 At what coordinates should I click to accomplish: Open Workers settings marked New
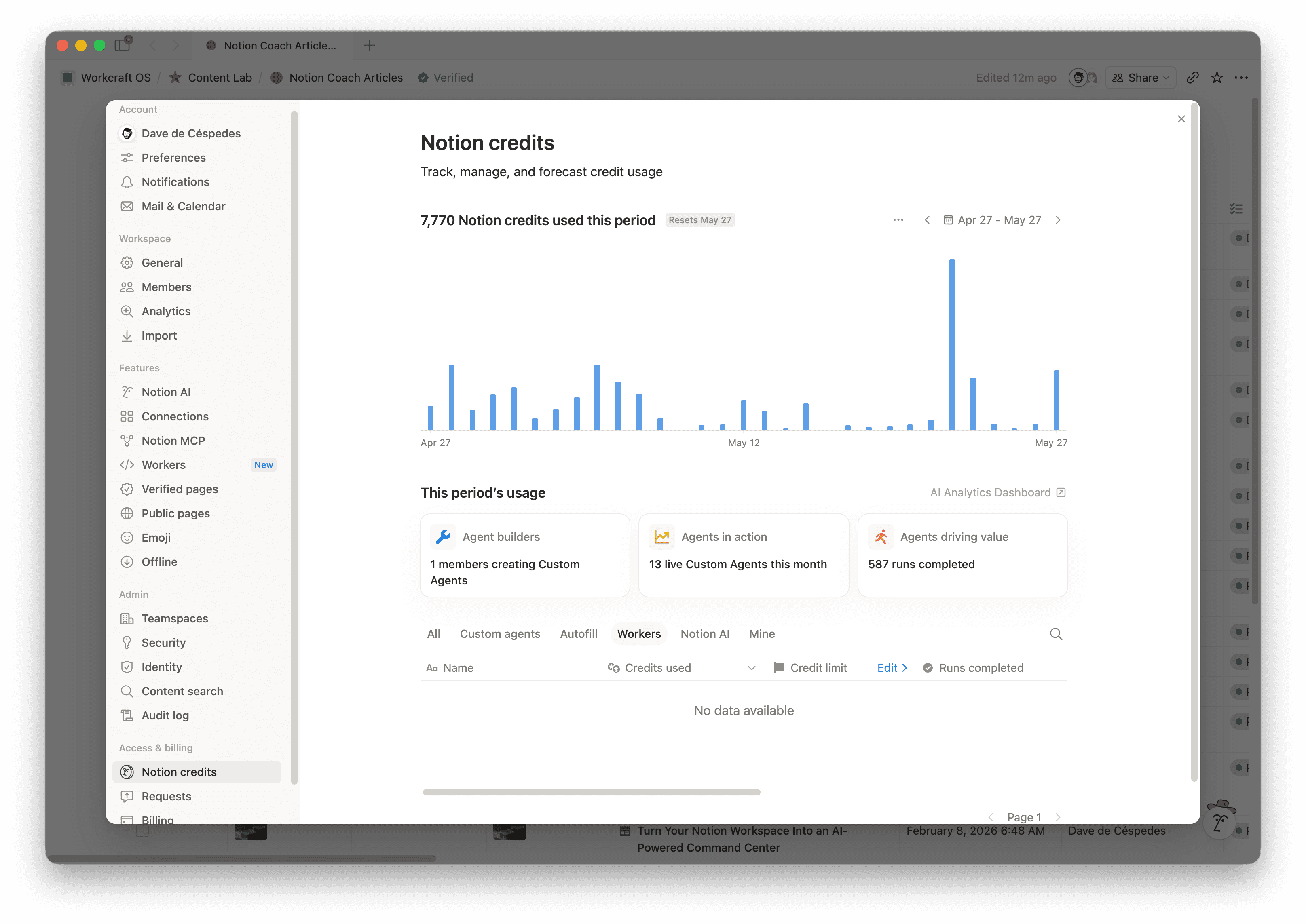[x=197, y=465]
